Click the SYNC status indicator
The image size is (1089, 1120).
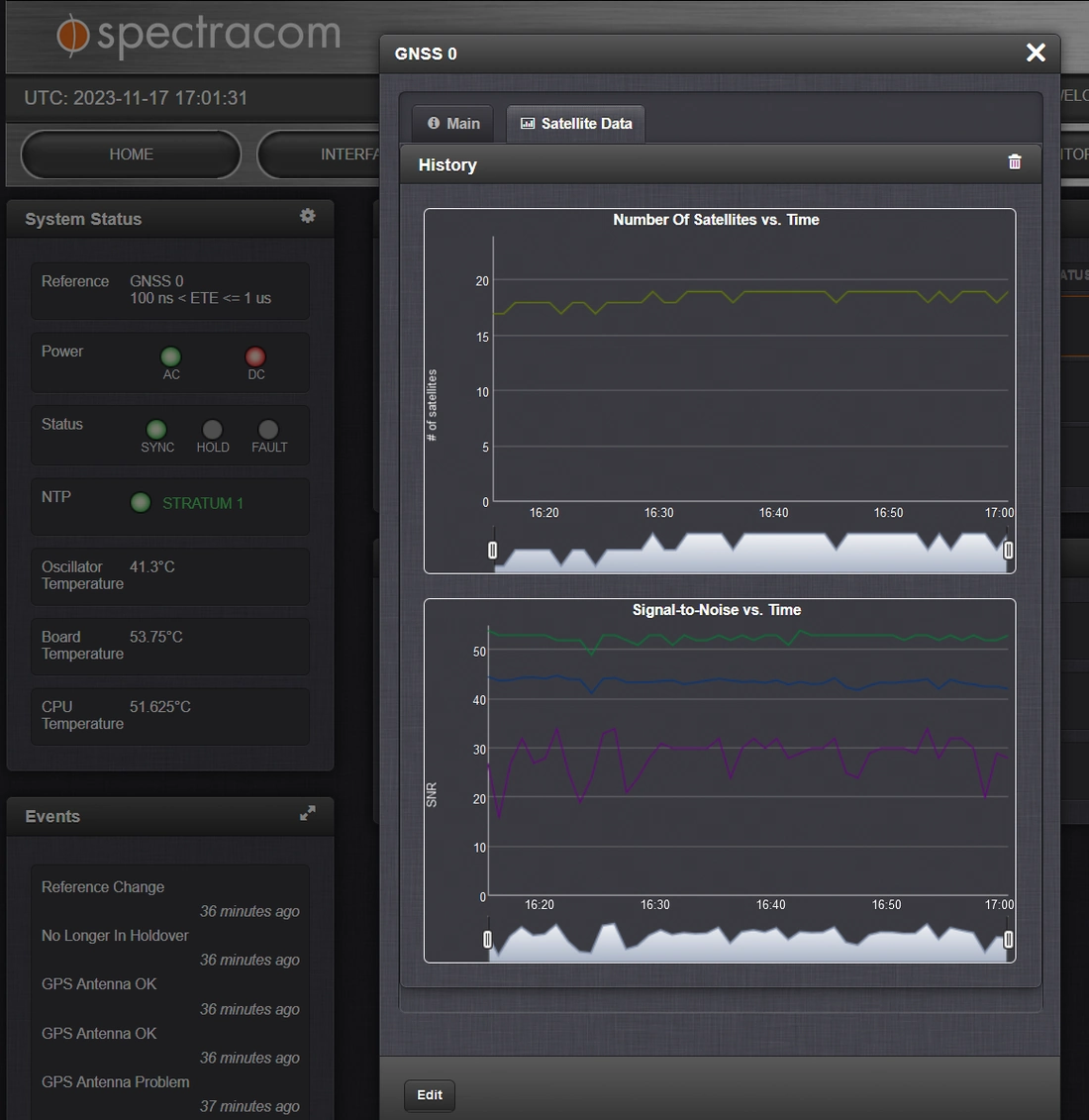click(156, 430)
